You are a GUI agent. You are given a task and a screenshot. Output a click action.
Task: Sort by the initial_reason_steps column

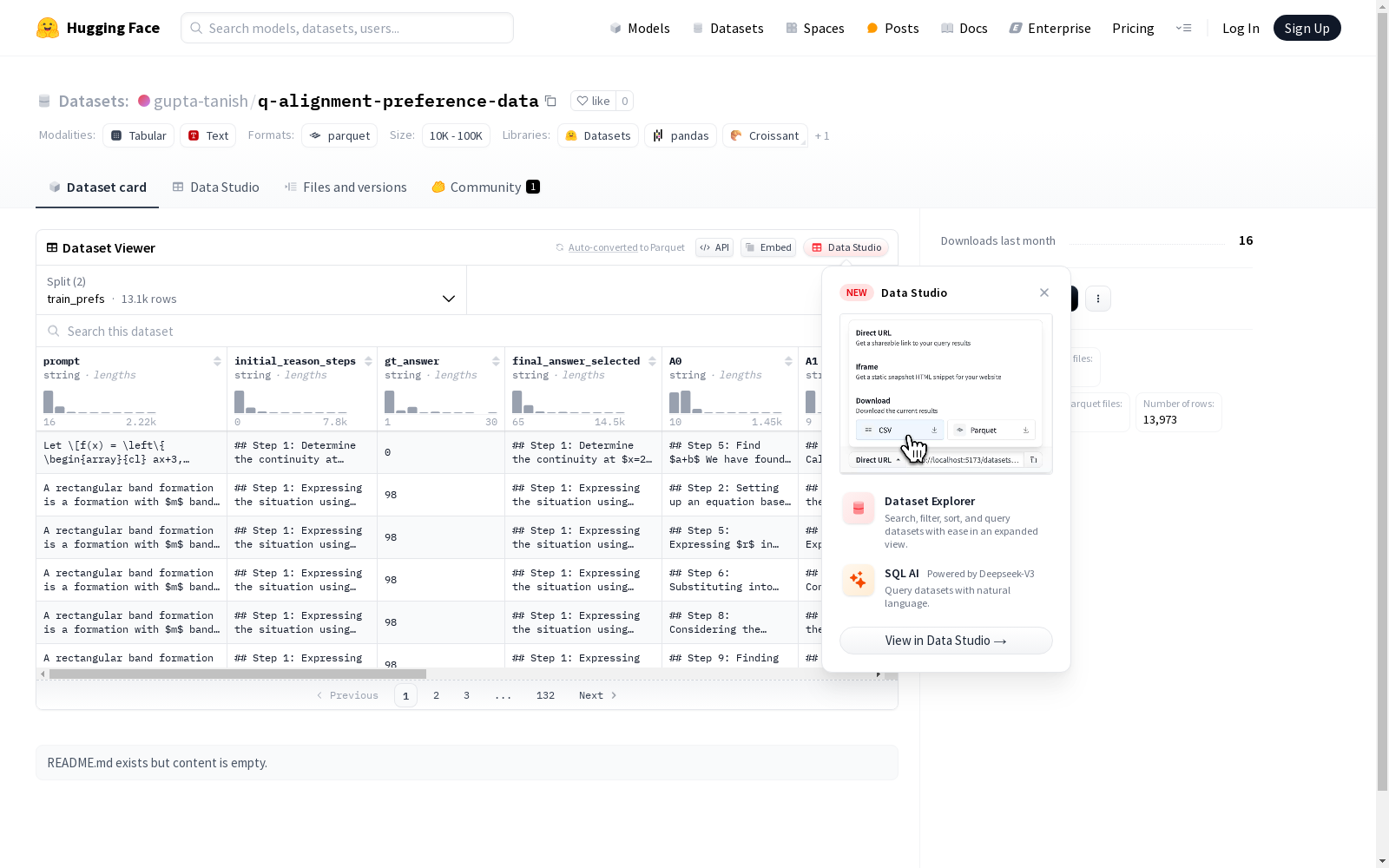pos(368,361)
